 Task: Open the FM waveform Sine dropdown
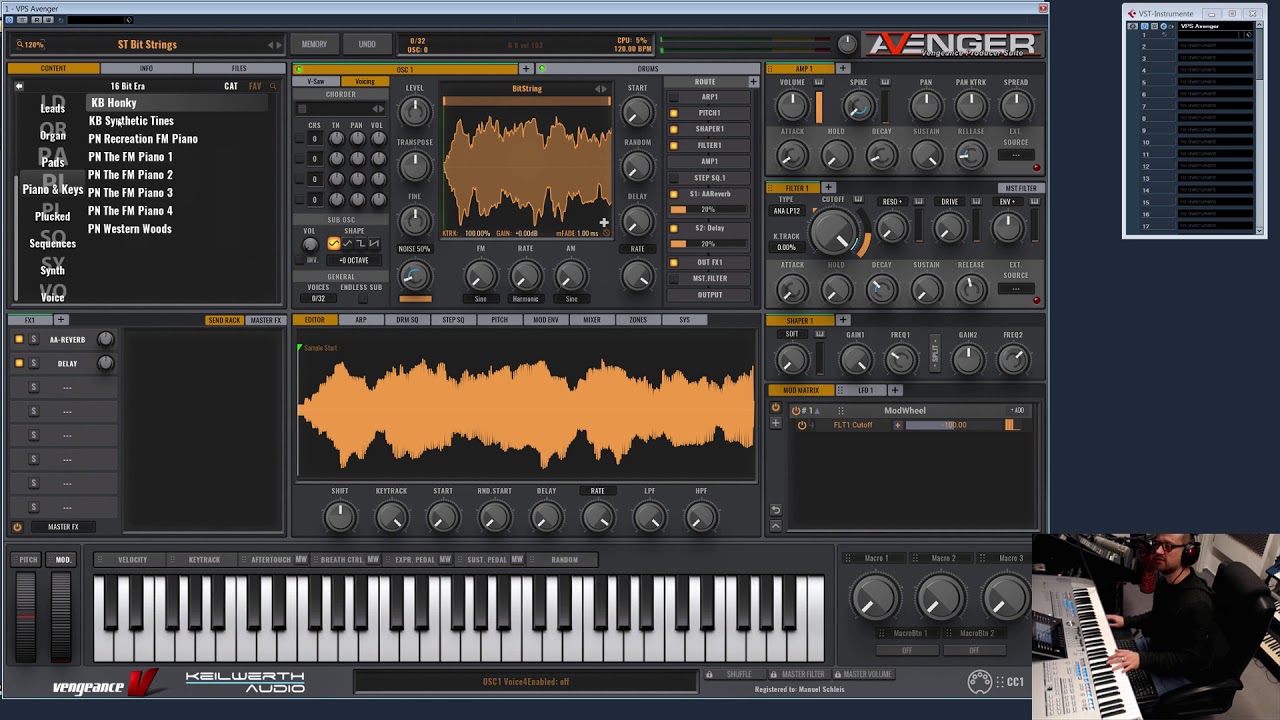click(480, 298)
